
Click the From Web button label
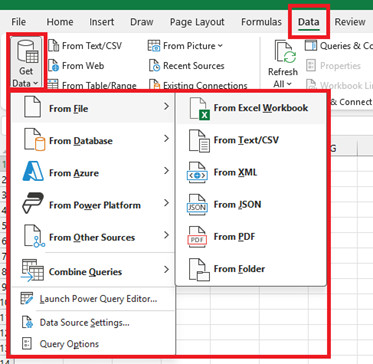(83, 66)
